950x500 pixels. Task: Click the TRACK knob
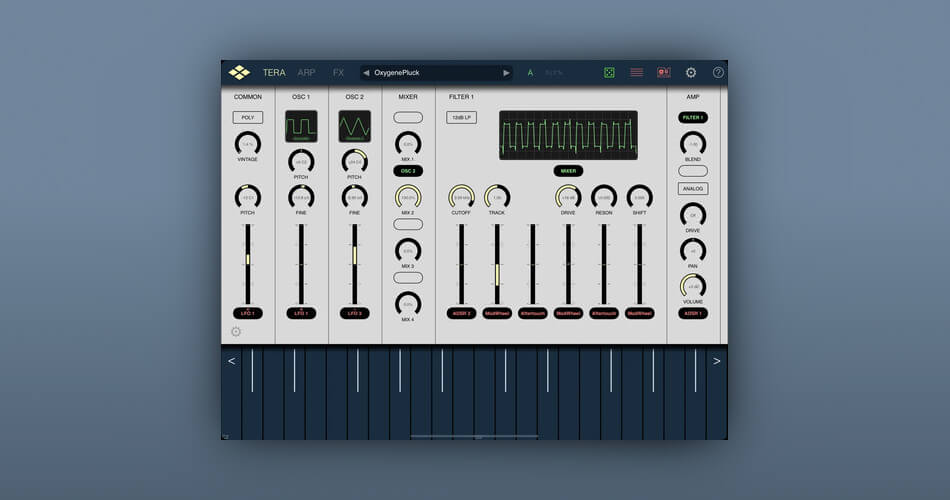(x=497, y=198)
